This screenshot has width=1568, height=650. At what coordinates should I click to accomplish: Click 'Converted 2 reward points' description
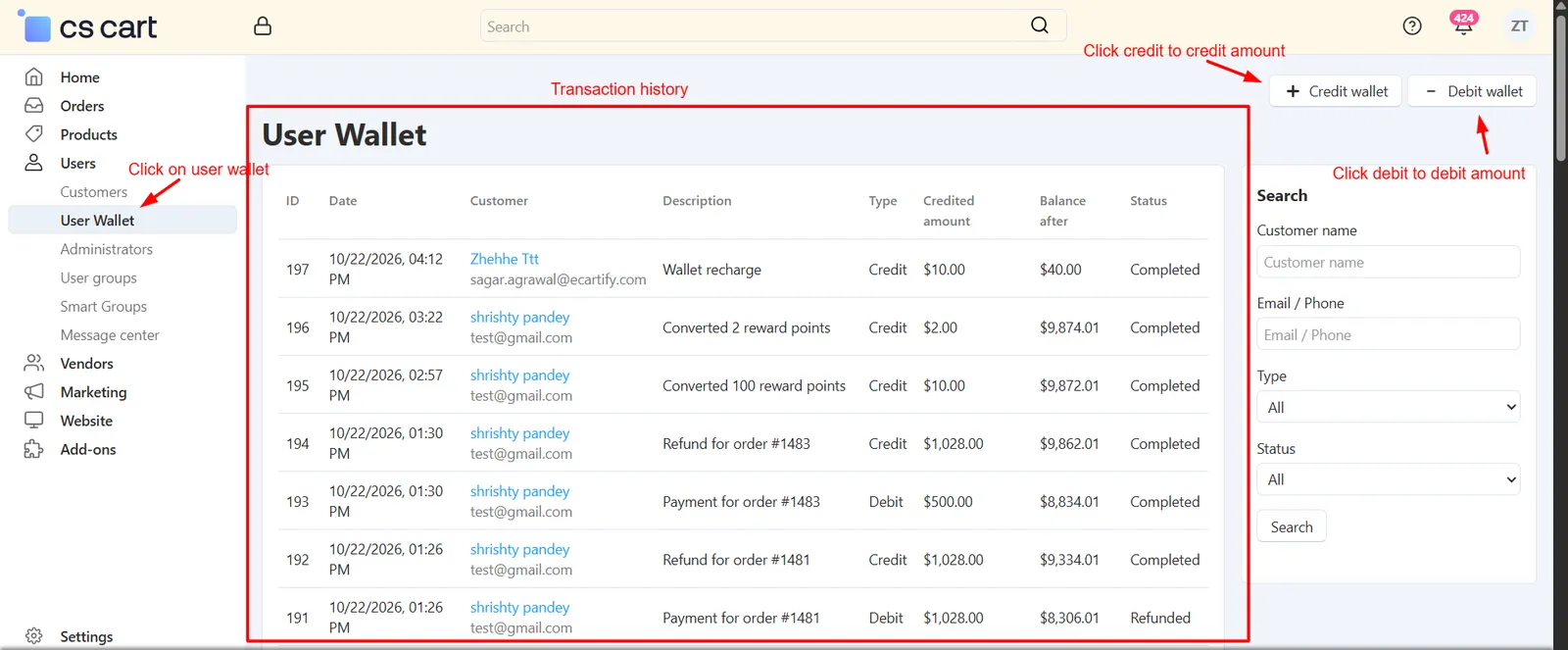746,327
